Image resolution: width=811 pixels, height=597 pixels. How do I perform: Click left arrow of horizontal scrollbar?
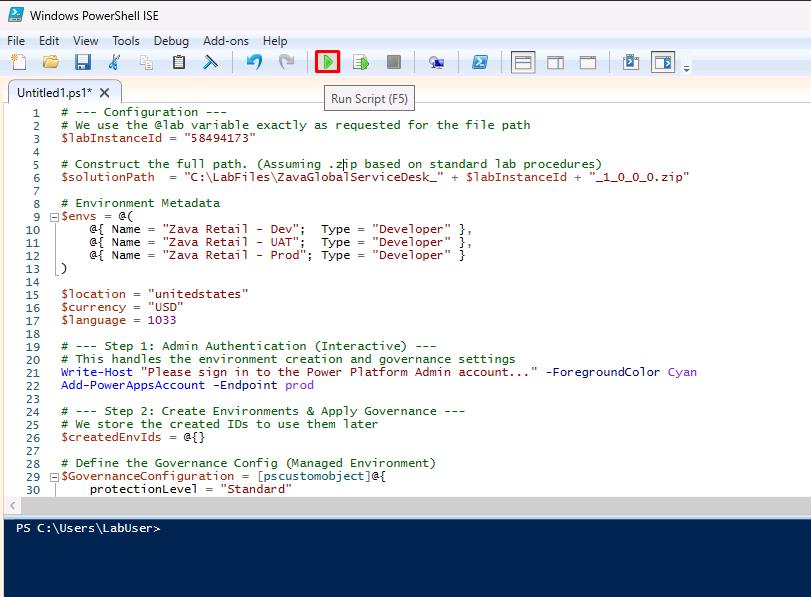(12, 505)
